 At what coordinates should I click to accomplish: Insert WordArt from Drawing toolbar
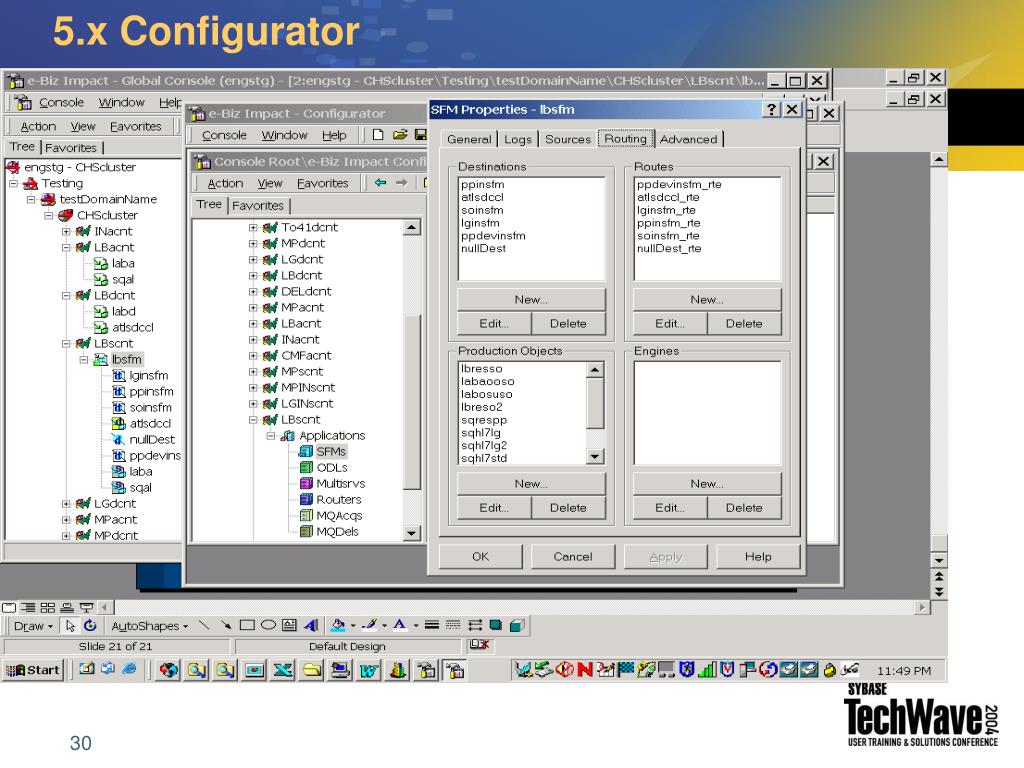pos(311,626)
